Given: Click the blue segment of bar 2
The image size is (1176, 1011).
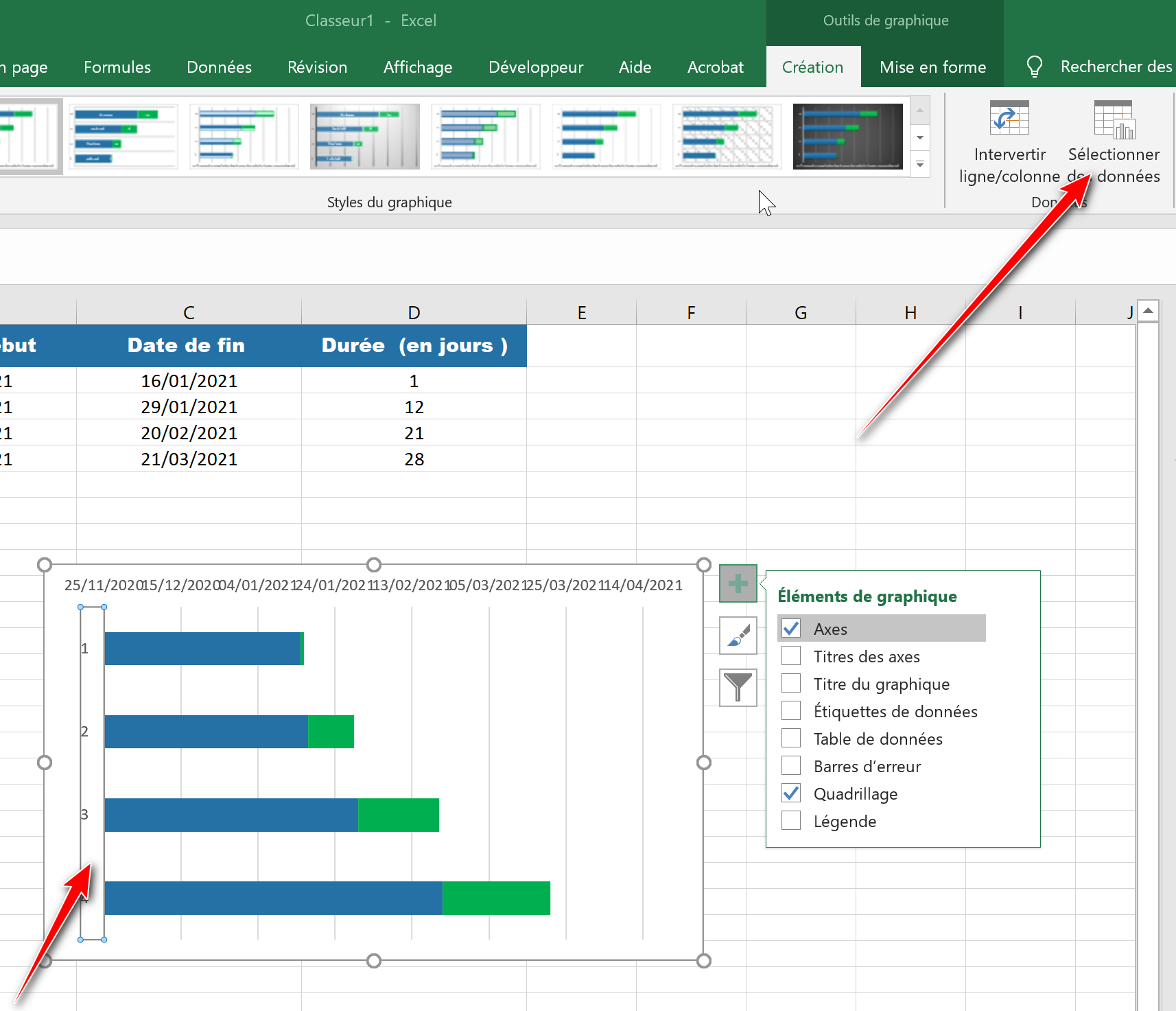Looking at the screenshot, I should pos(206,732).
